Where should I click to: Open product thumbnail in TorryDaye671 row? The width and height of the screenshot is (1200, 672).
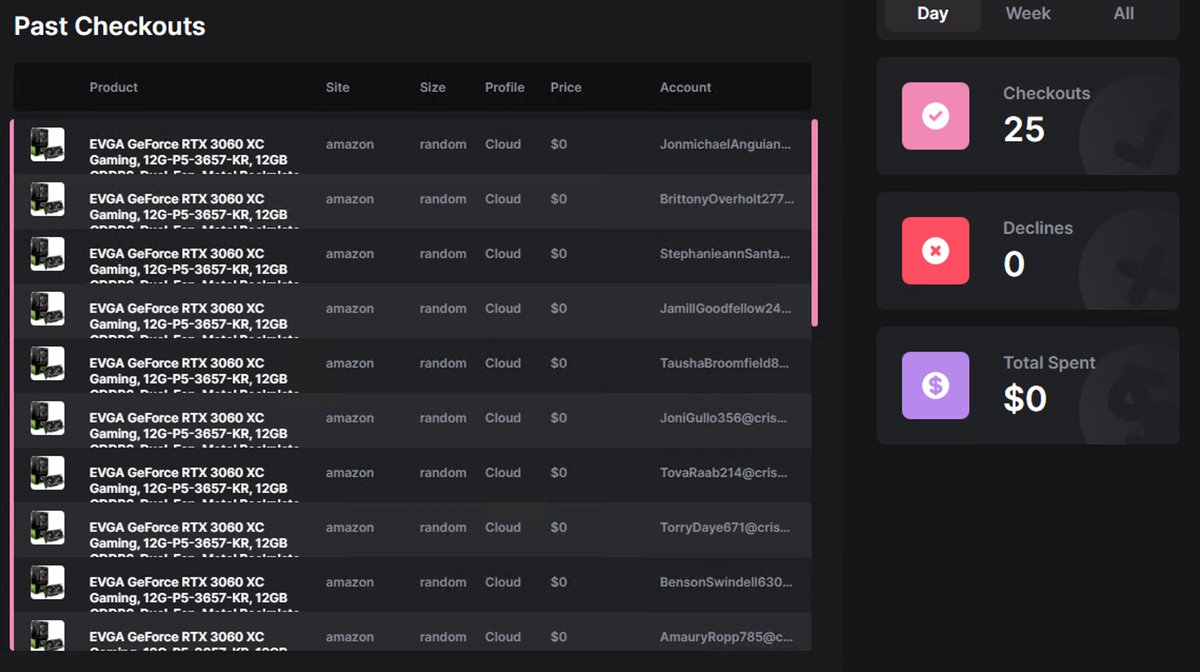pyautogui.click(x=47, y=528)
